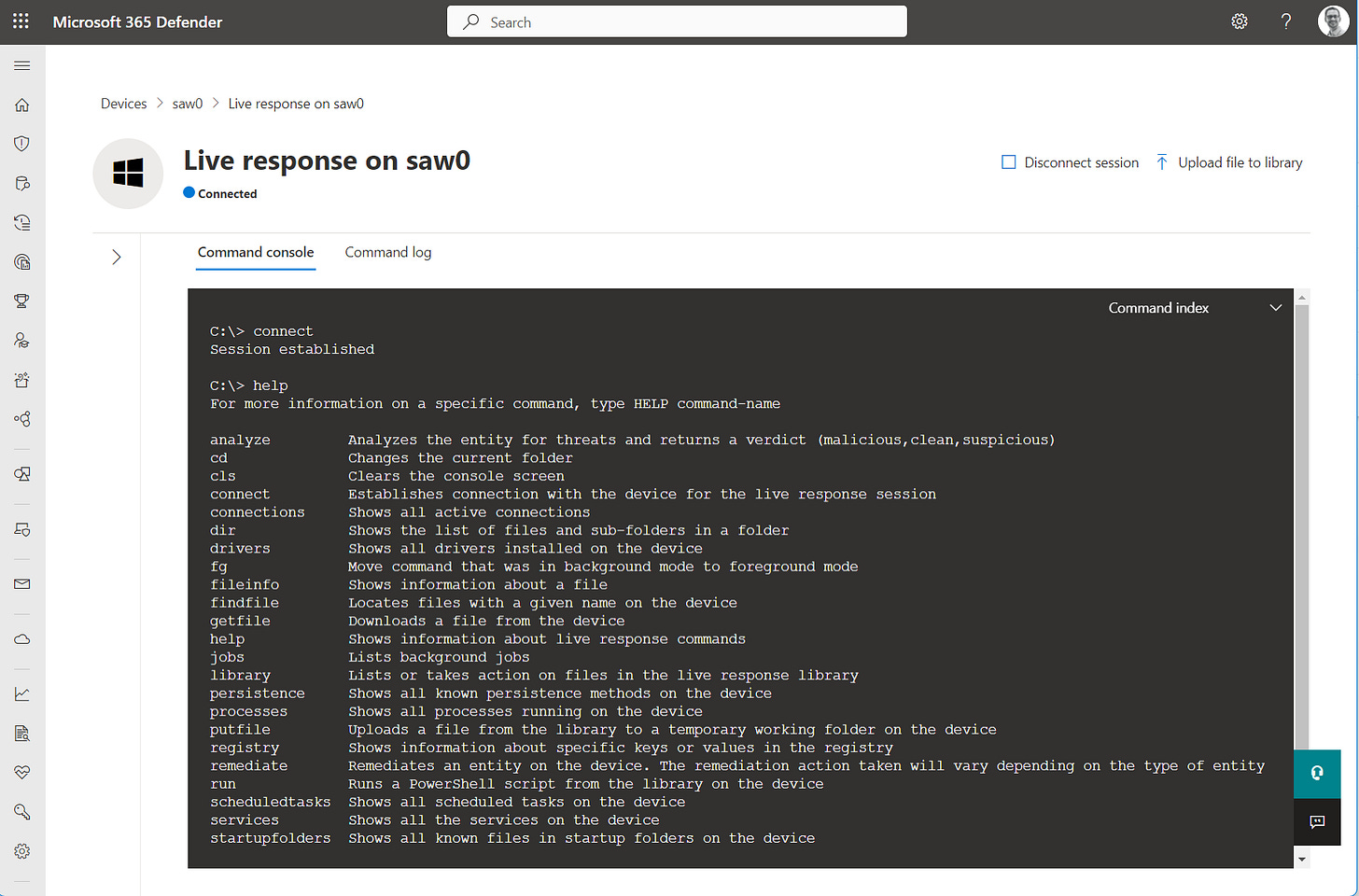Click the "registry" command text
The image size is (1359, 896).
245,748
